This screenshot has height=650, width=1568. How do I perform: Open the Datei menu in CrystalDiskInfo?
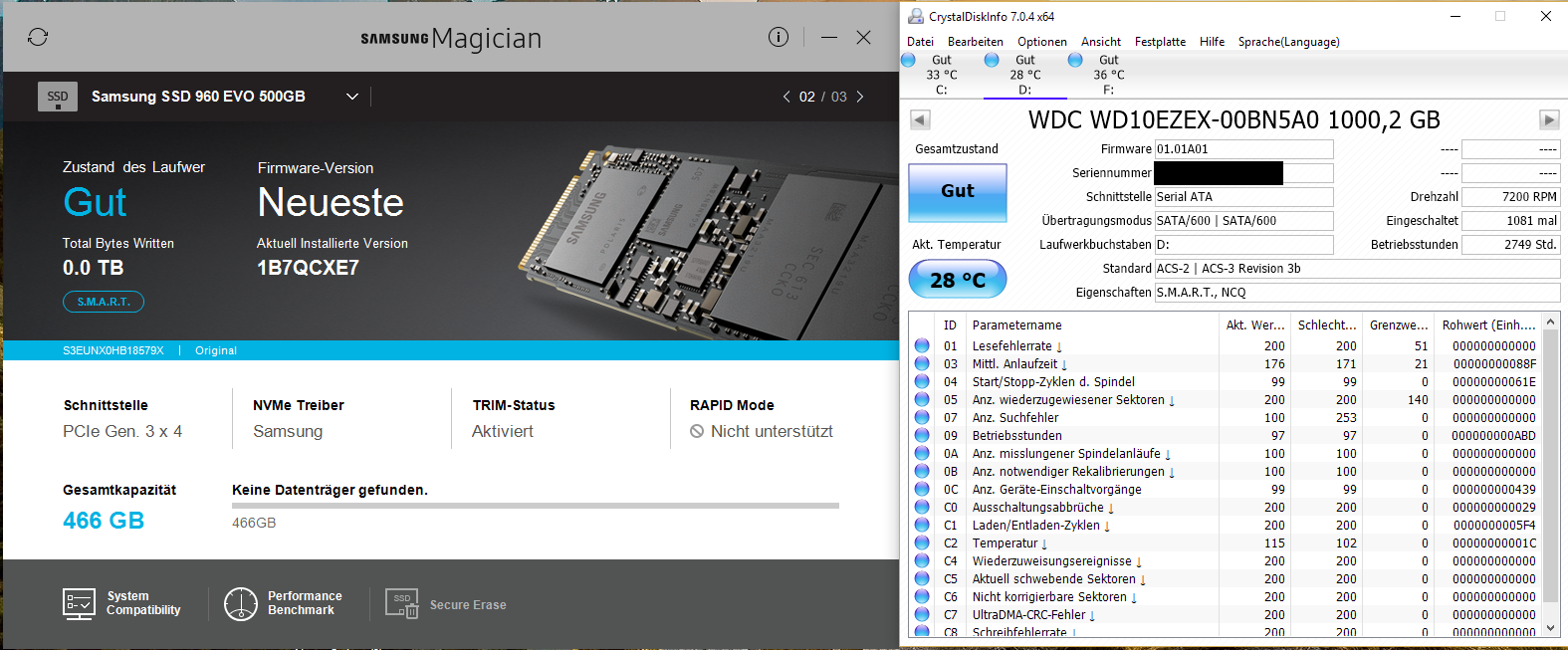point(921,42)
